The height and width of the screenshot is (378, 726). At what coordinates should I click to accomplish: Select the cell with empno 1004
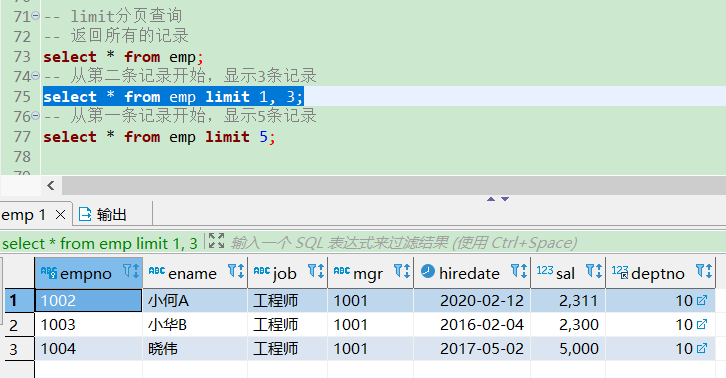[x=88, y=349]
